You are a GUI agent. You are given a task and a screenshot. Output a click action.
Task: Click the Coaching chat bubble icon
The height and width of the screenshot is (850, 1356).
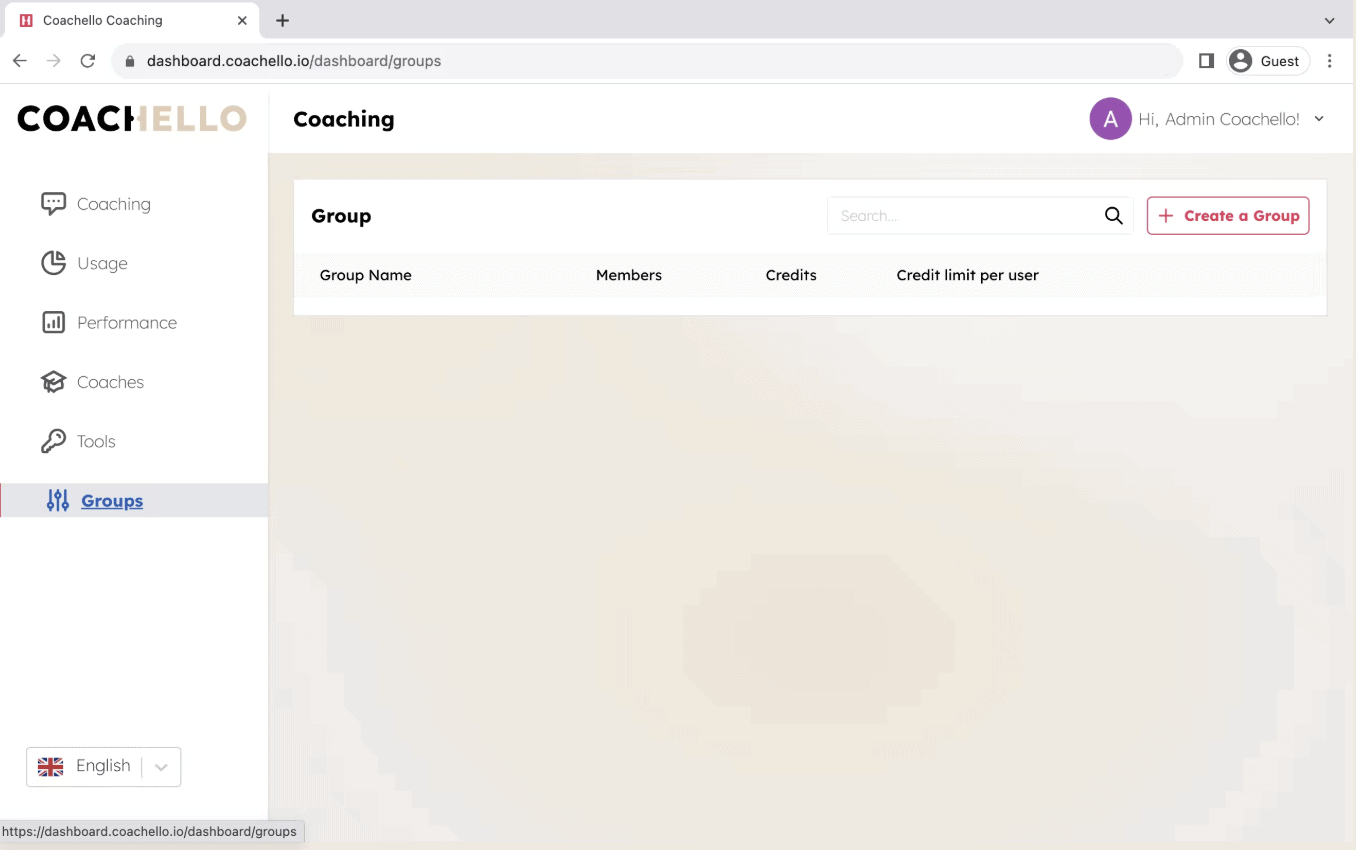(53, 204)
